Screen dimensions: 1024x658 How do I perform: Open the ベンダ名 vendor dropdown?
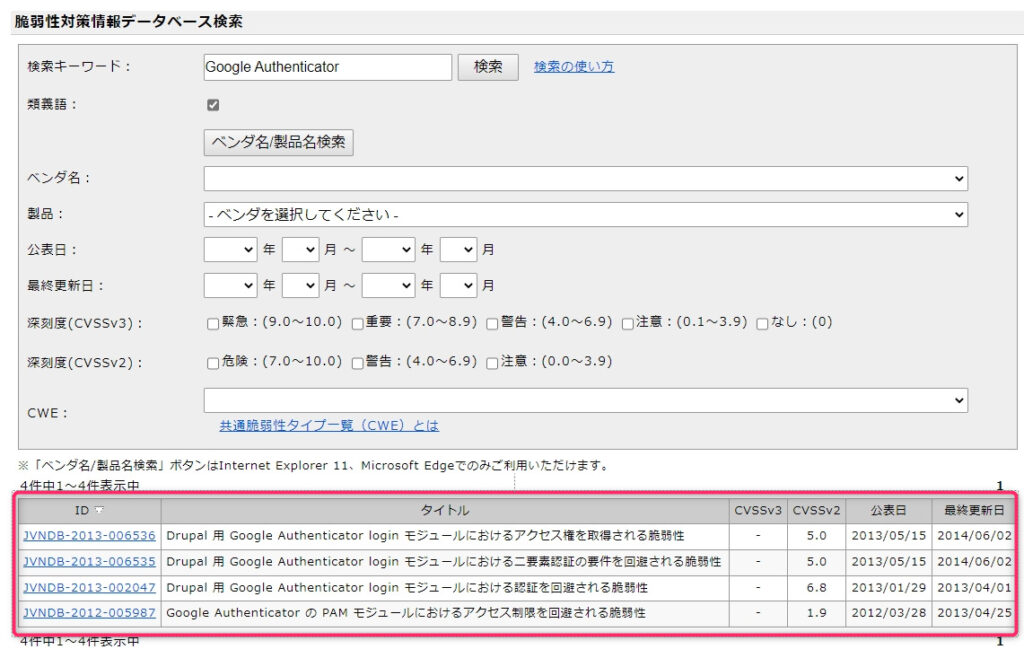coord(585,178)
